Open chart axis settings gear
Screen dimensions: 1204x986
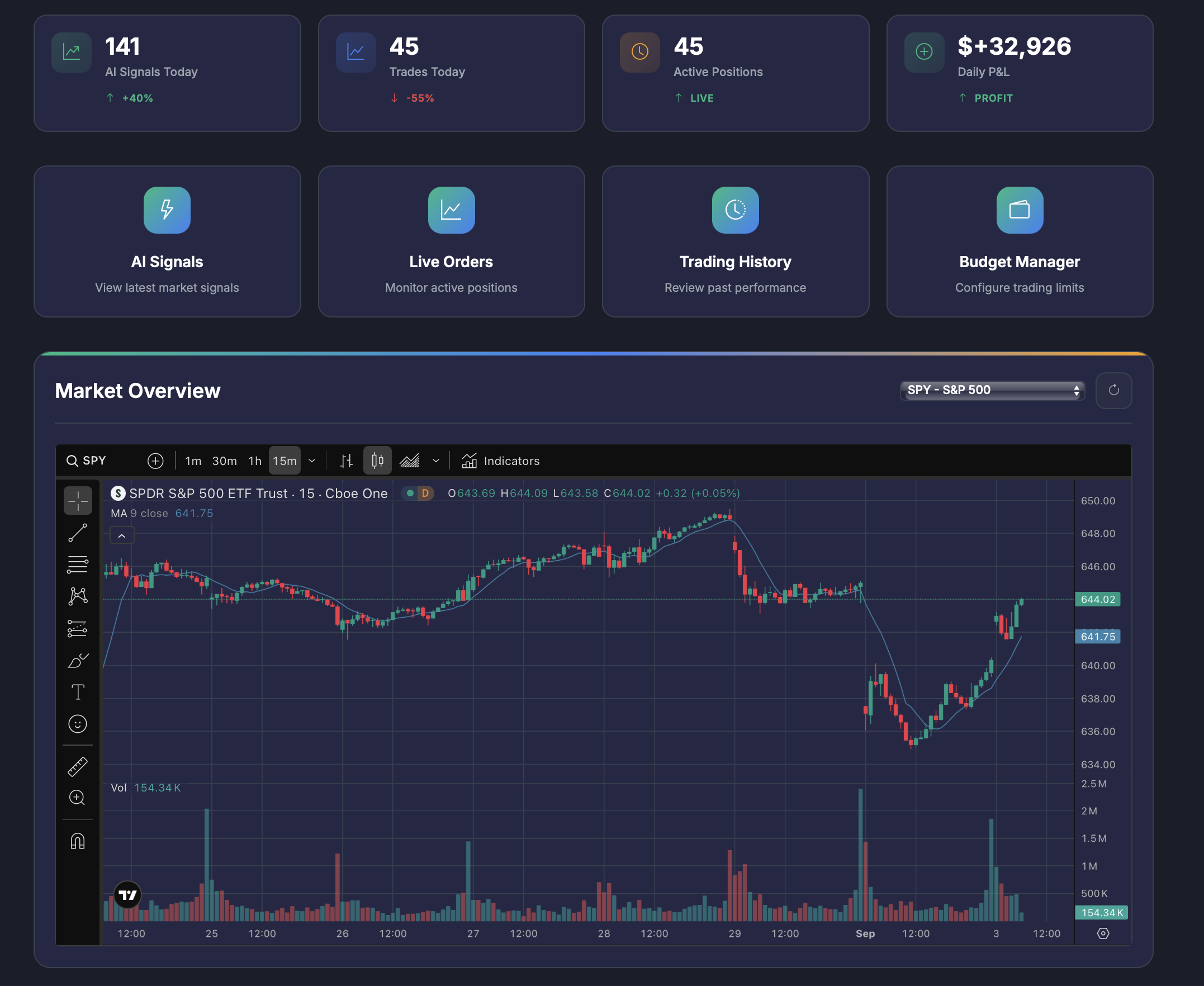1103,933
